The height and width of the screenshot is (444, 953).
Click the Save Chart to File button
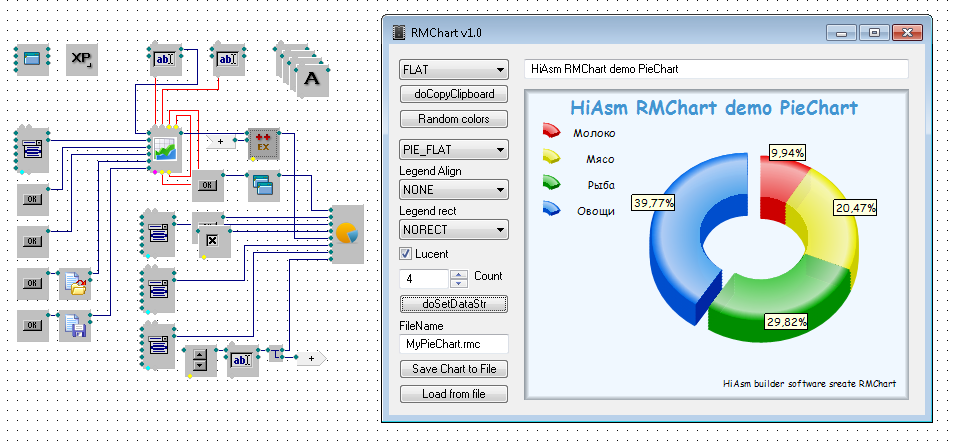[x=453, y=369]
